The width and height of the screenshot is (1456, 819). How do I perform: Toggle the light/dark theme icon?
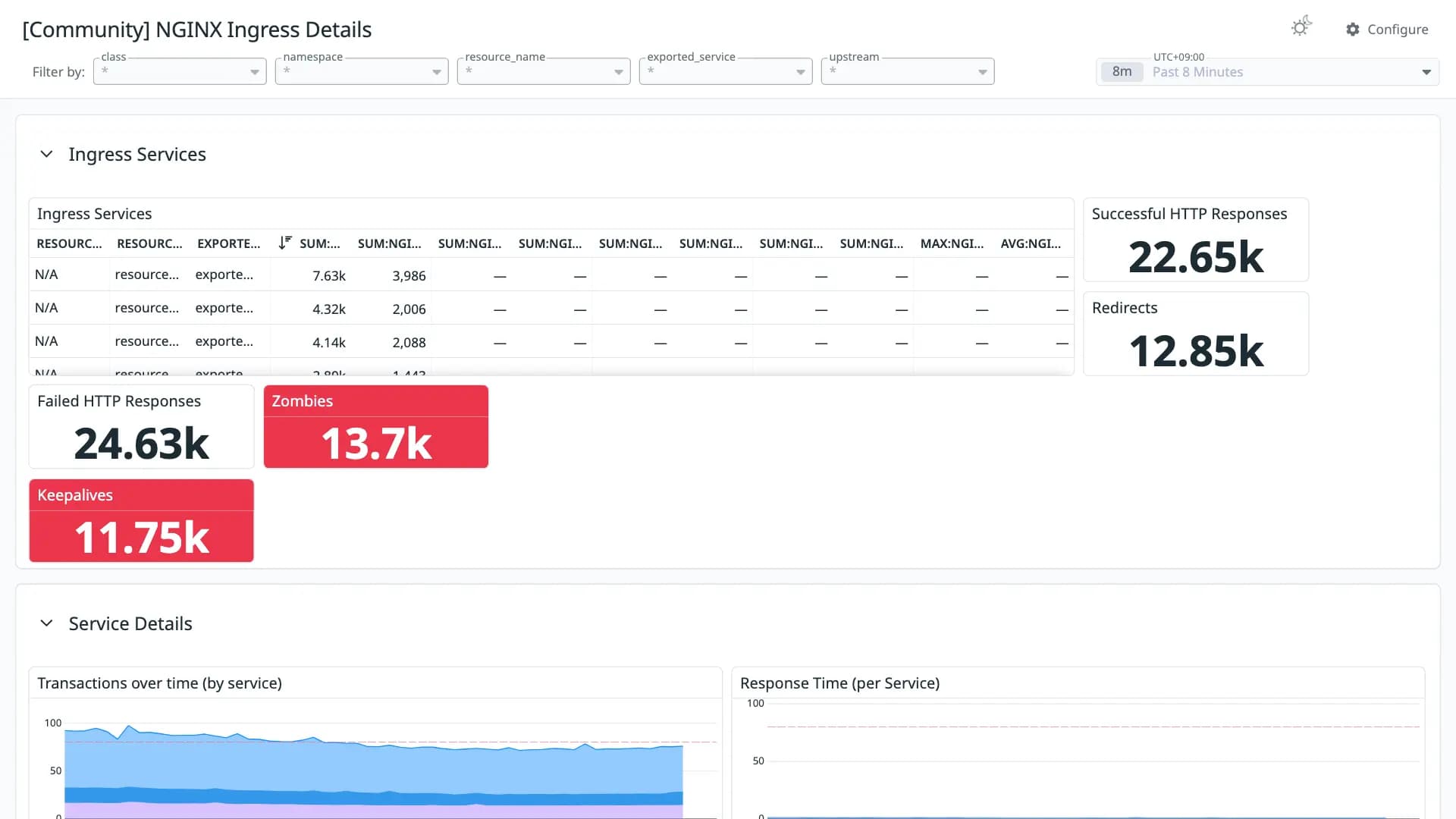coord(1301,27)
